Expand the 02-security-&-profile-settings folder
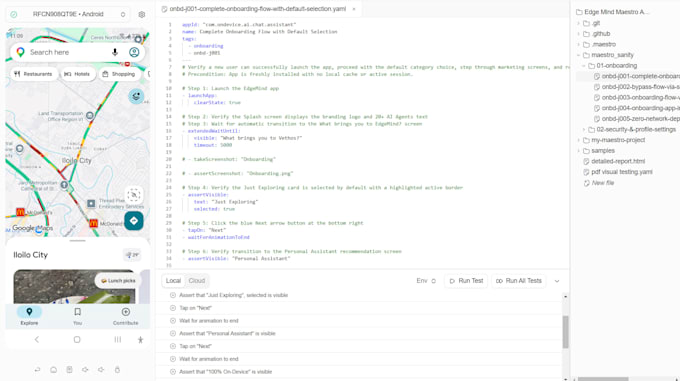 [x=584, y=130]
